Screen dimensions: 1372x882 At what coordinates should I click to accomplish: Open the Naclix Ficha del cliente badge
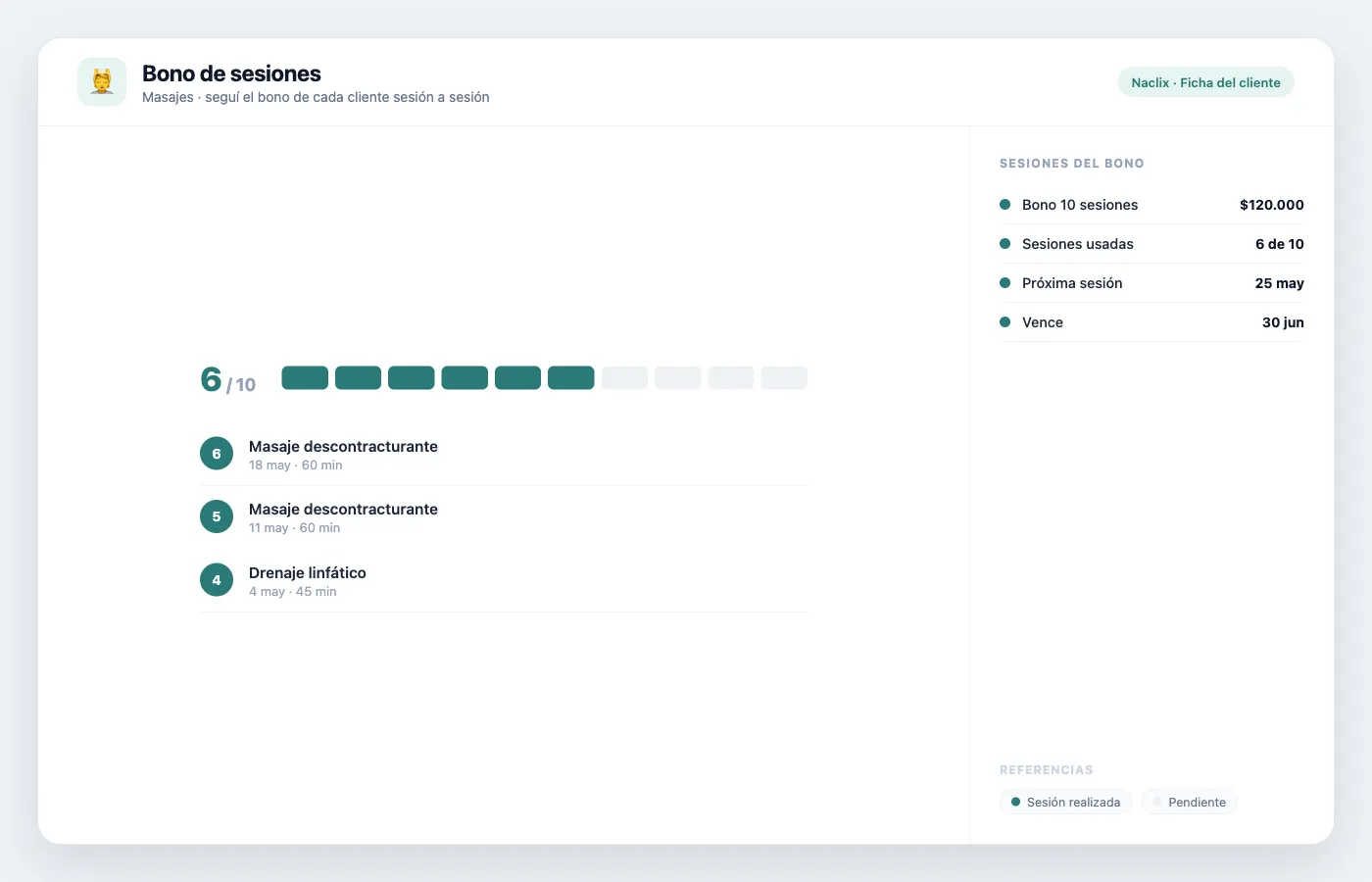coord(1205,82)
